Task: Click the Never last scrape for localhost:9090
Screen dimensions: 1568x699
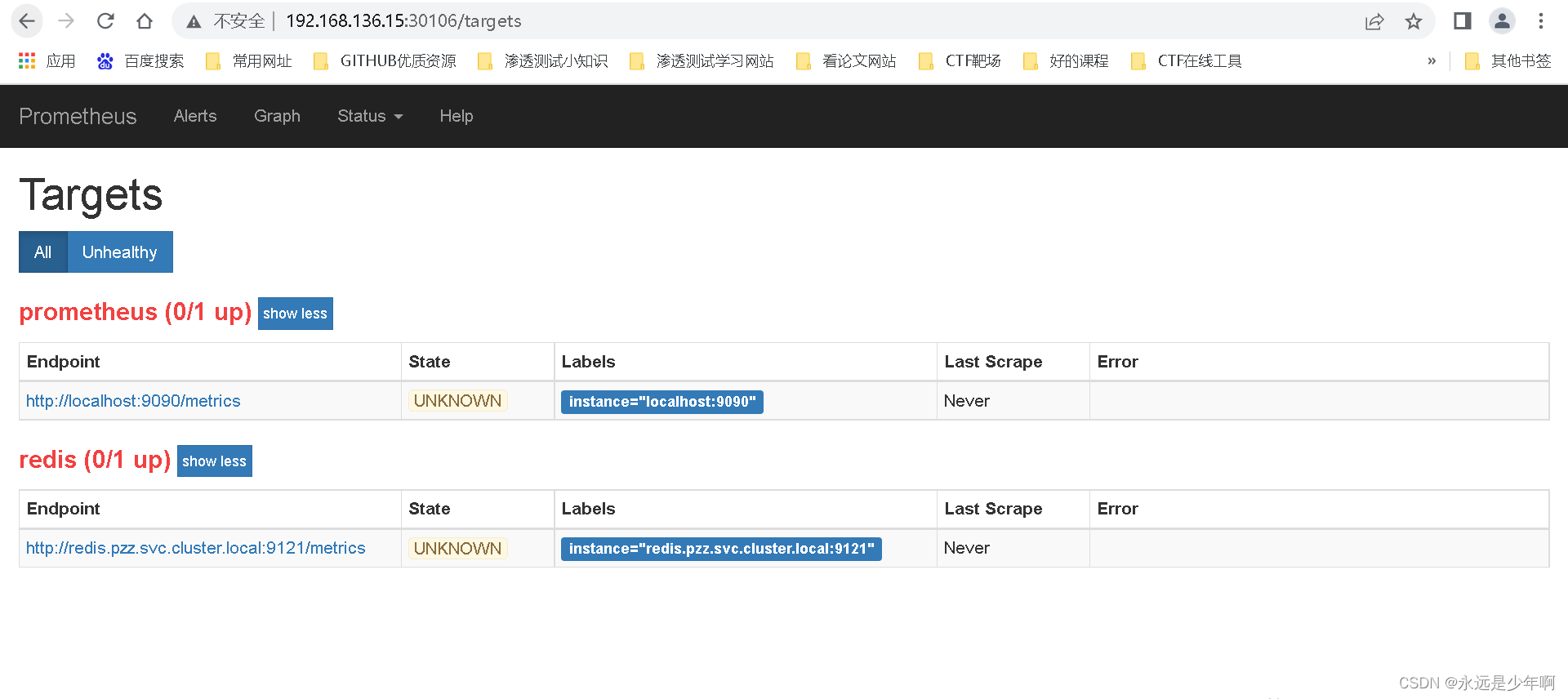Action: (966, 401)
